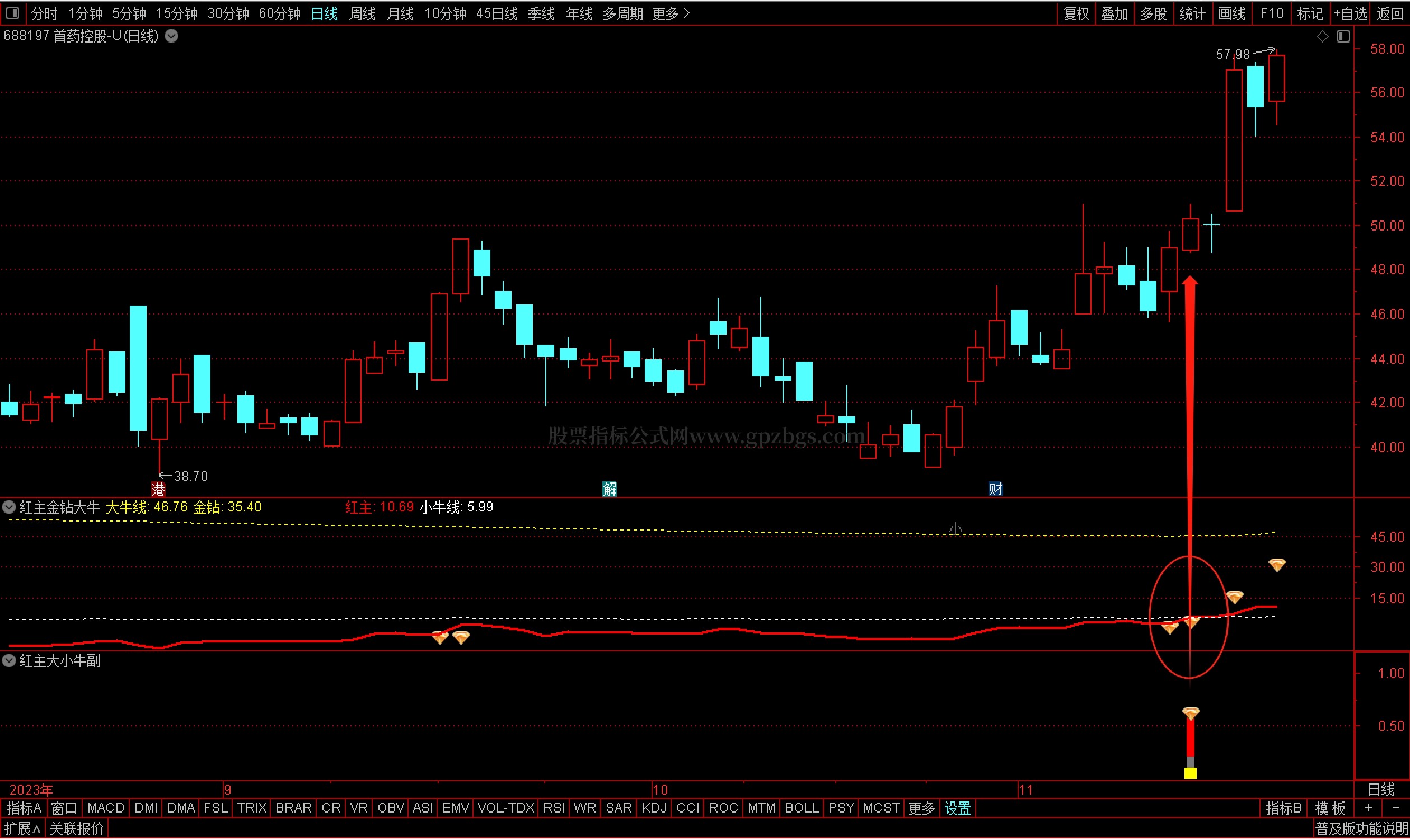Select RSI indicator
Screen dimensions: 1410x840
[x=554, y=808]
